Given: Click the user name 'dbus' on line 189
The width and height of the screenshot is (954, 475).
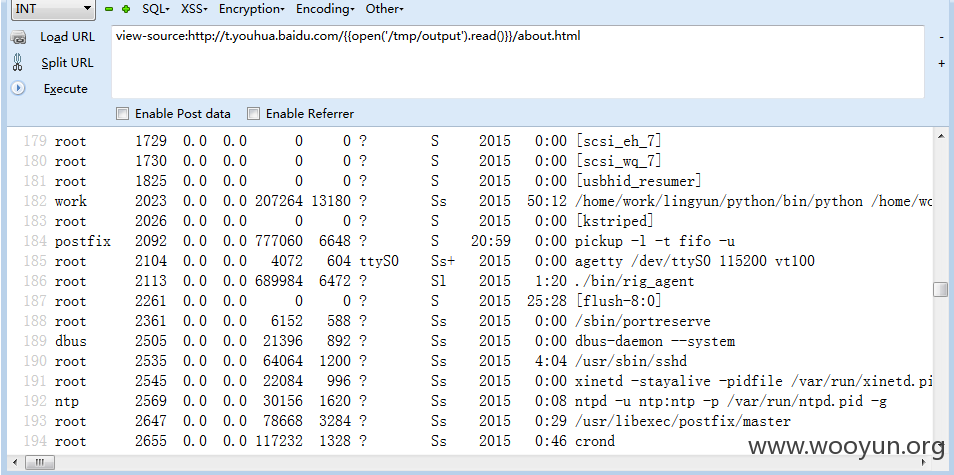Looking at the screenshot, I should coord(71,342).
